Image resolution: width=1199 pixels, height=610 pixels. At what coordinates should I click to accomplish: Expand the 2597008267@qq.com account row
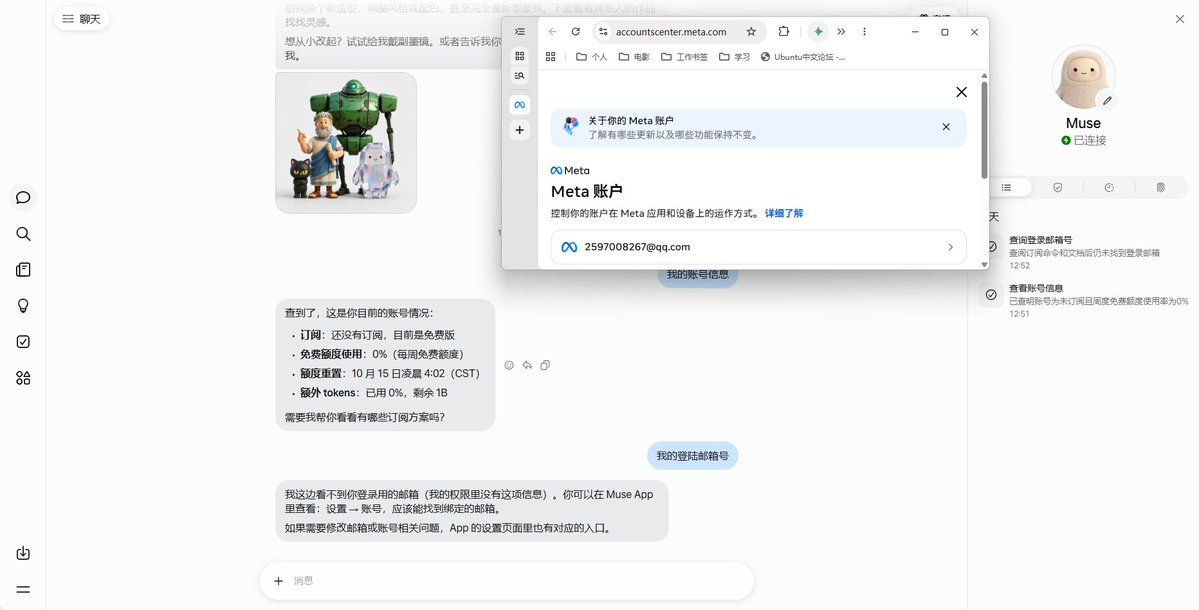click(759, 247)
